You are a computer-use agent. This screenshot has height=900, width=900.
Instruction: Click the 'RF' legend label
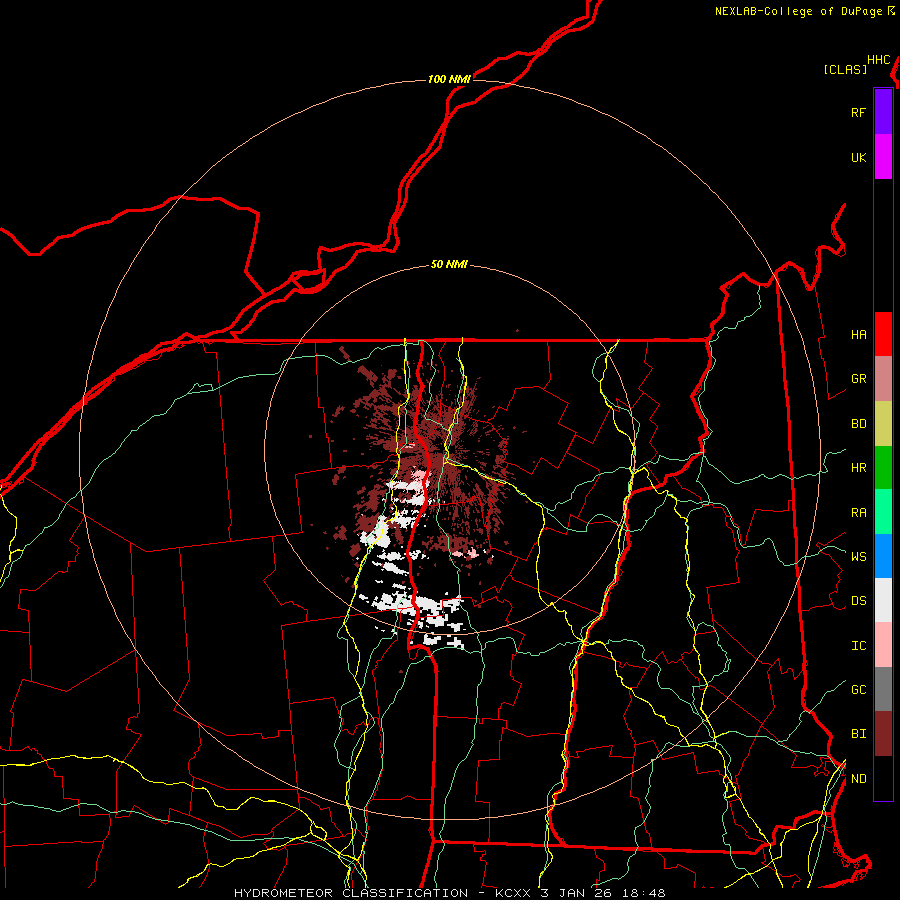858,112
